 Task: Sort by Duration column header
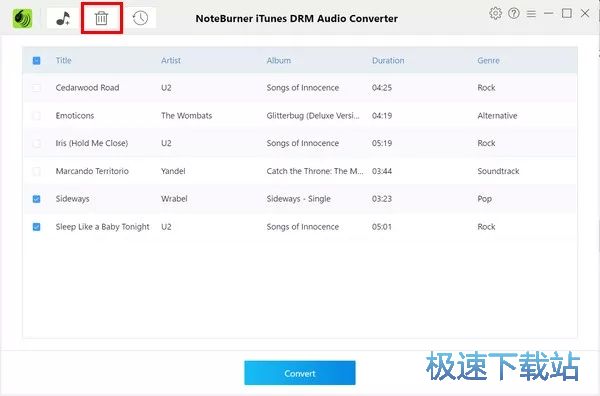tap(388, 60)
